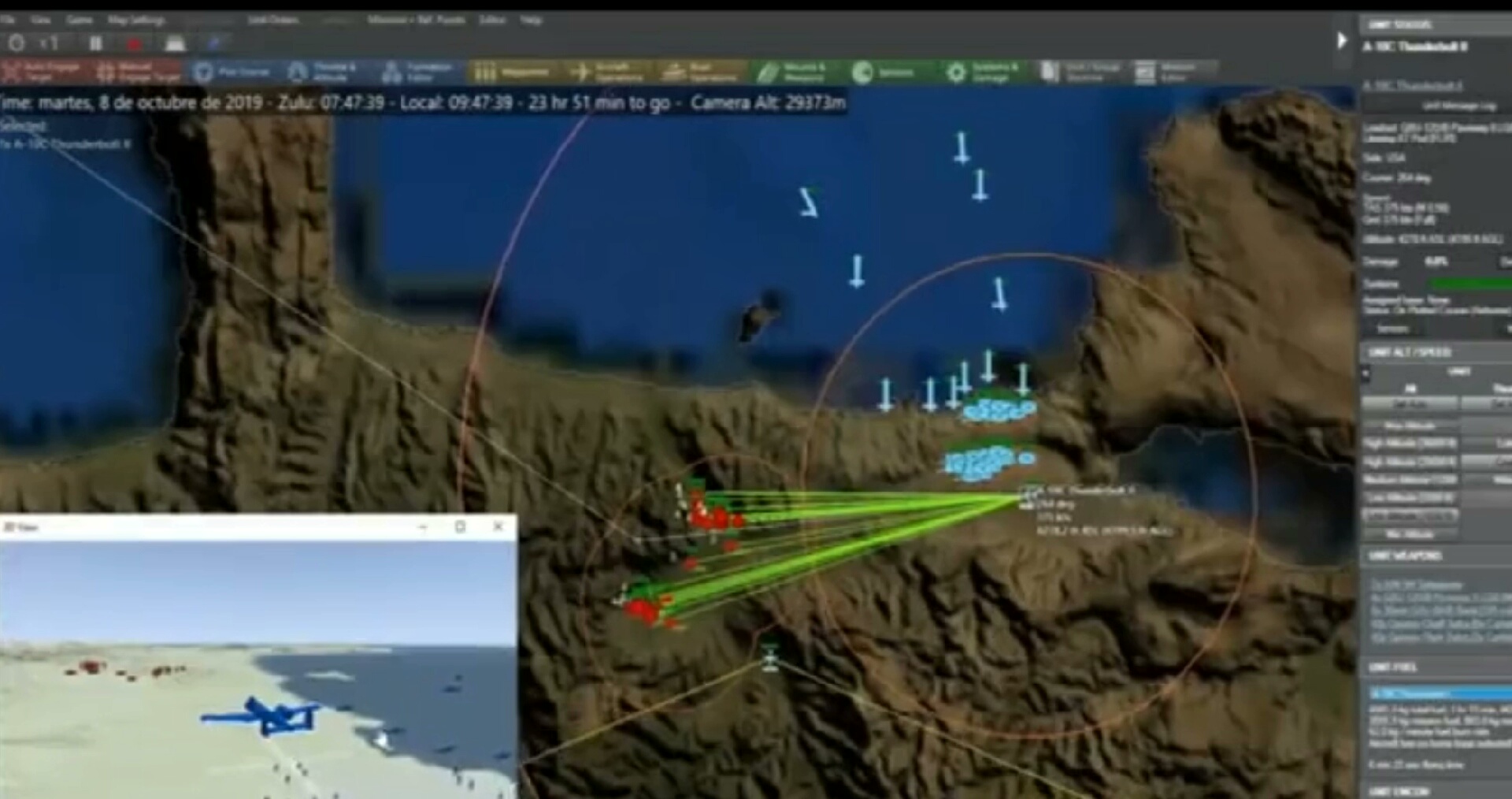Image resolution: width=1512 pixels, height=799 pixels.
Task: Open the Unit Orders menu
Action: (x=272, y=20)
